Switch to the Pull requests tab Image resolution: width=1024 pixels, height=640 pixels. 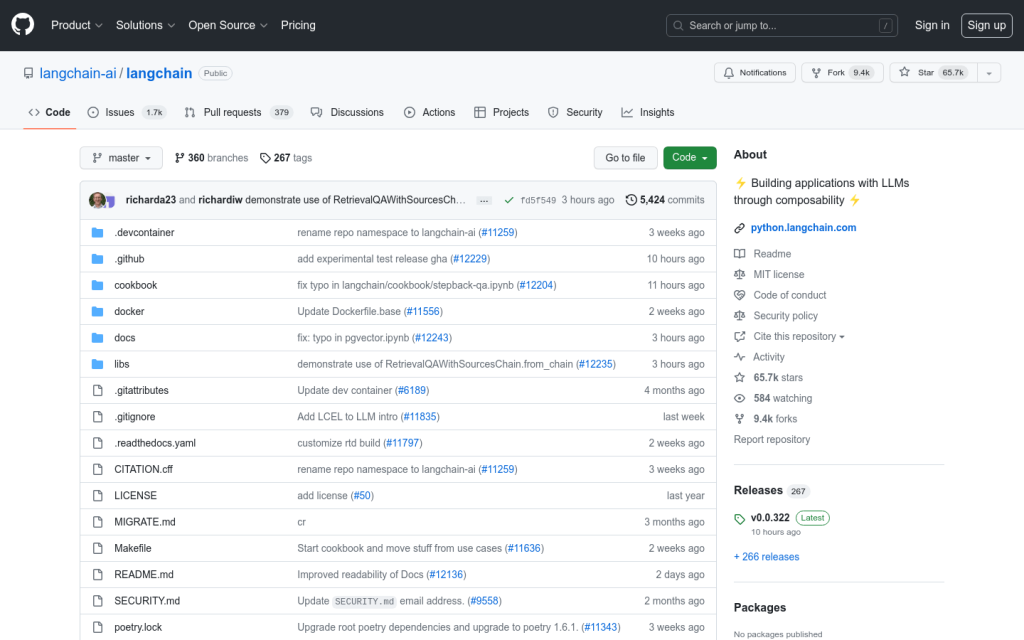[238, 112]
